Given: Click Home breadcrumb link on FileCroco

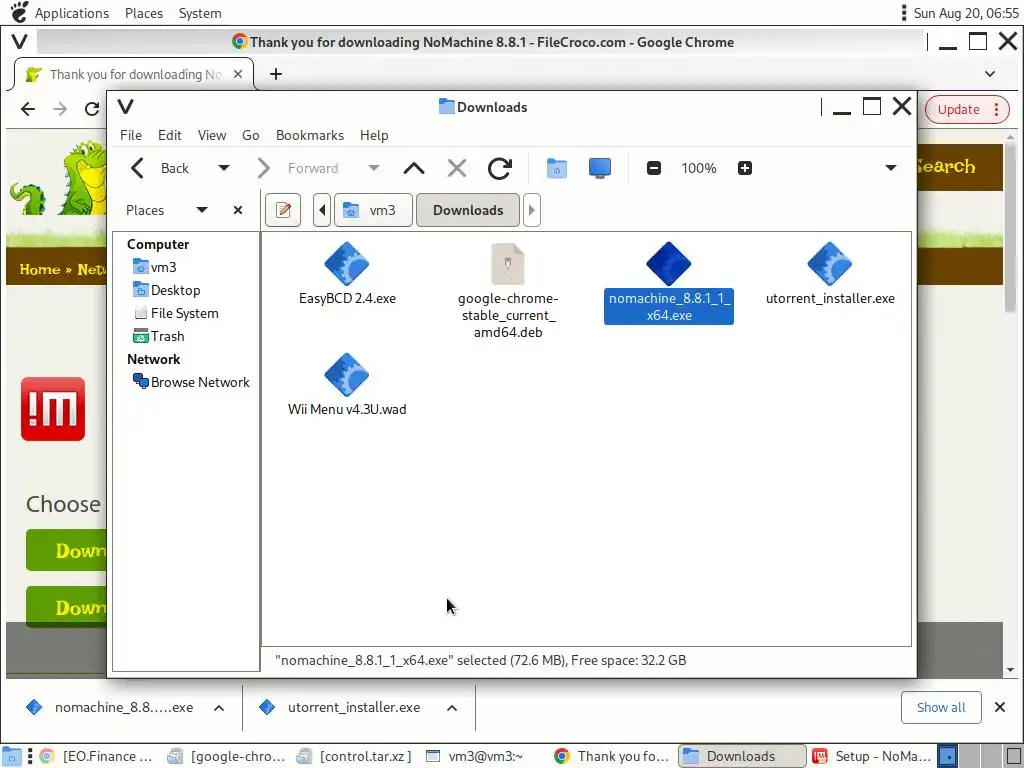Looking at the screenshot, I should 39,270.
